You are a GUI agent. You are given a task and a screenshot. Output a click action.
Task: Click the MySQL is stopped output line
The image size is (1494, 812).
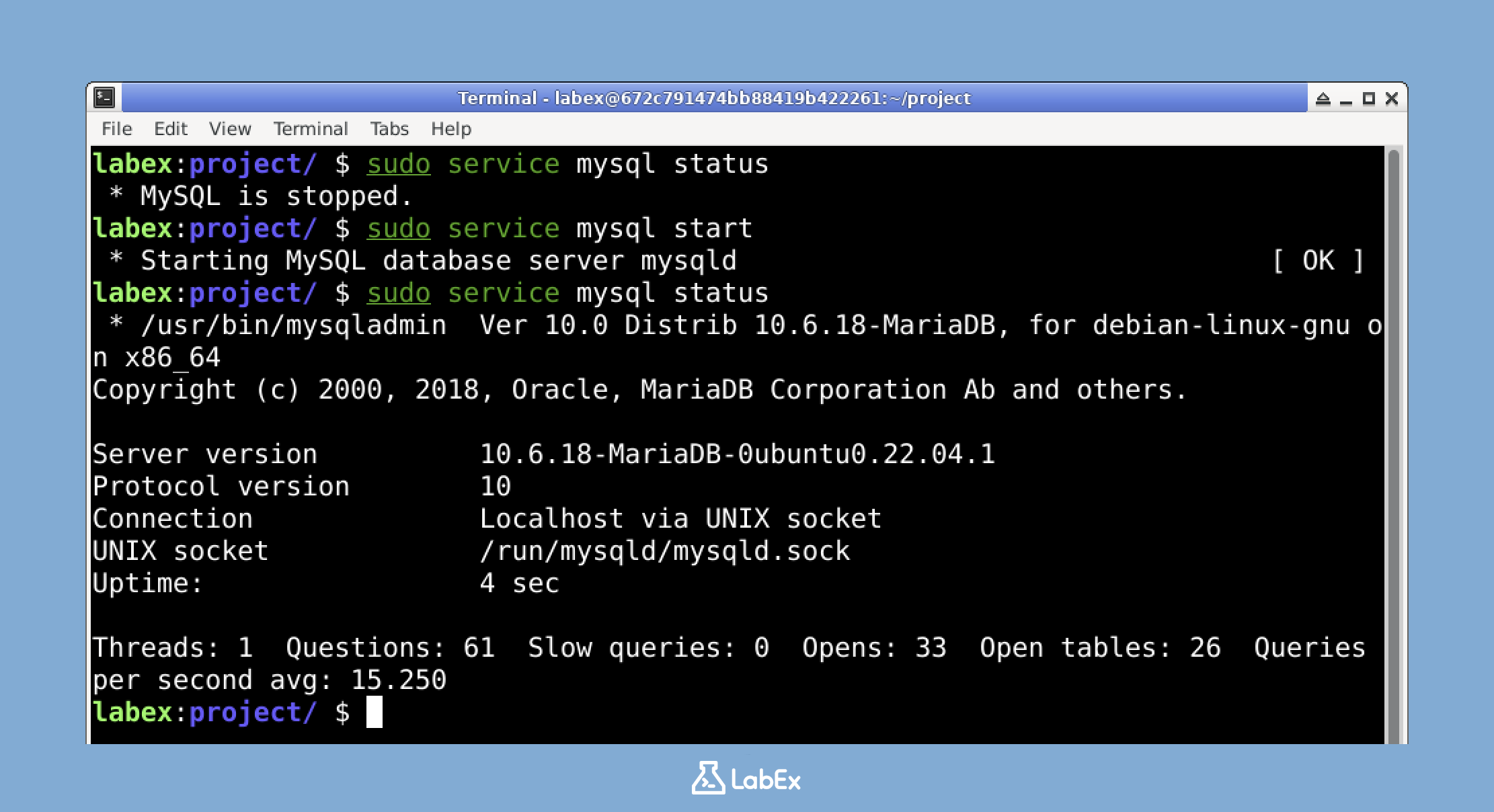(260, 196)
